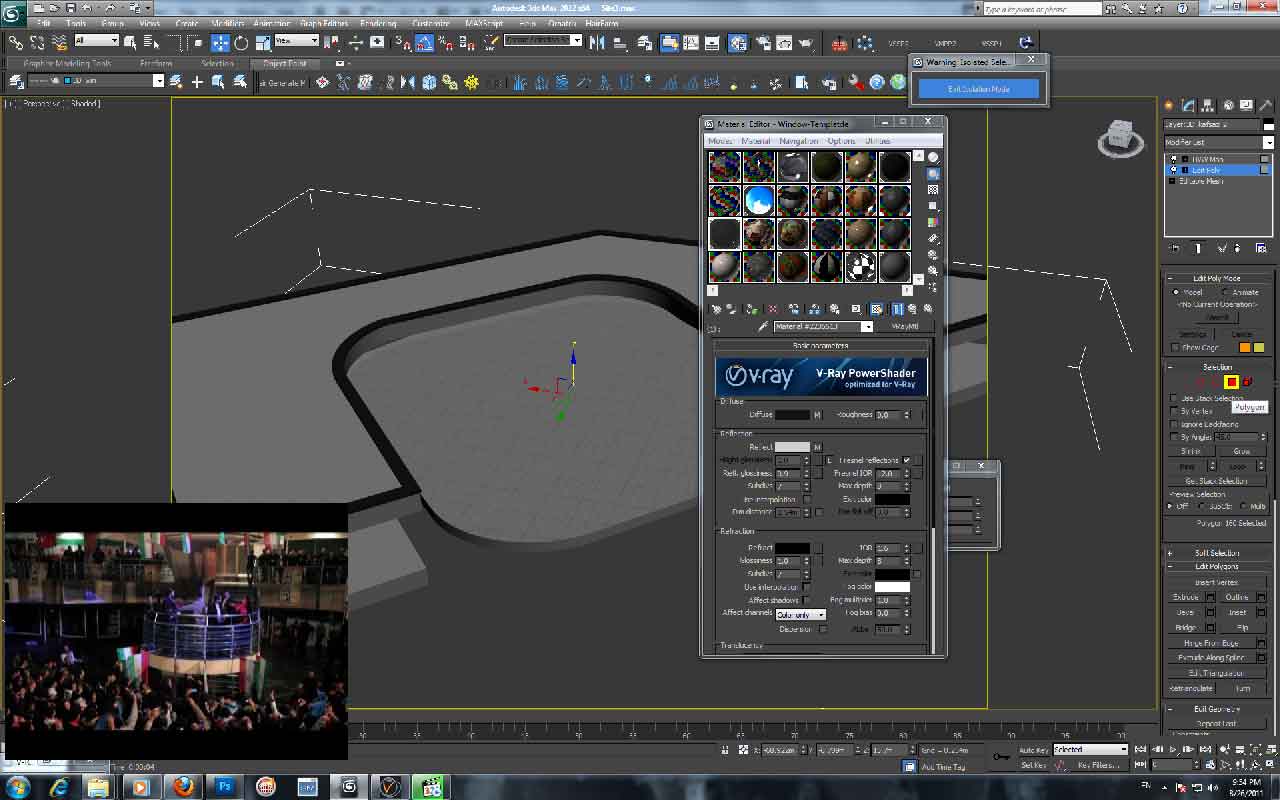Click the Diffuse color swatch
The image size is (1280, 800).
pyautogui.click(x=792, y=414)
